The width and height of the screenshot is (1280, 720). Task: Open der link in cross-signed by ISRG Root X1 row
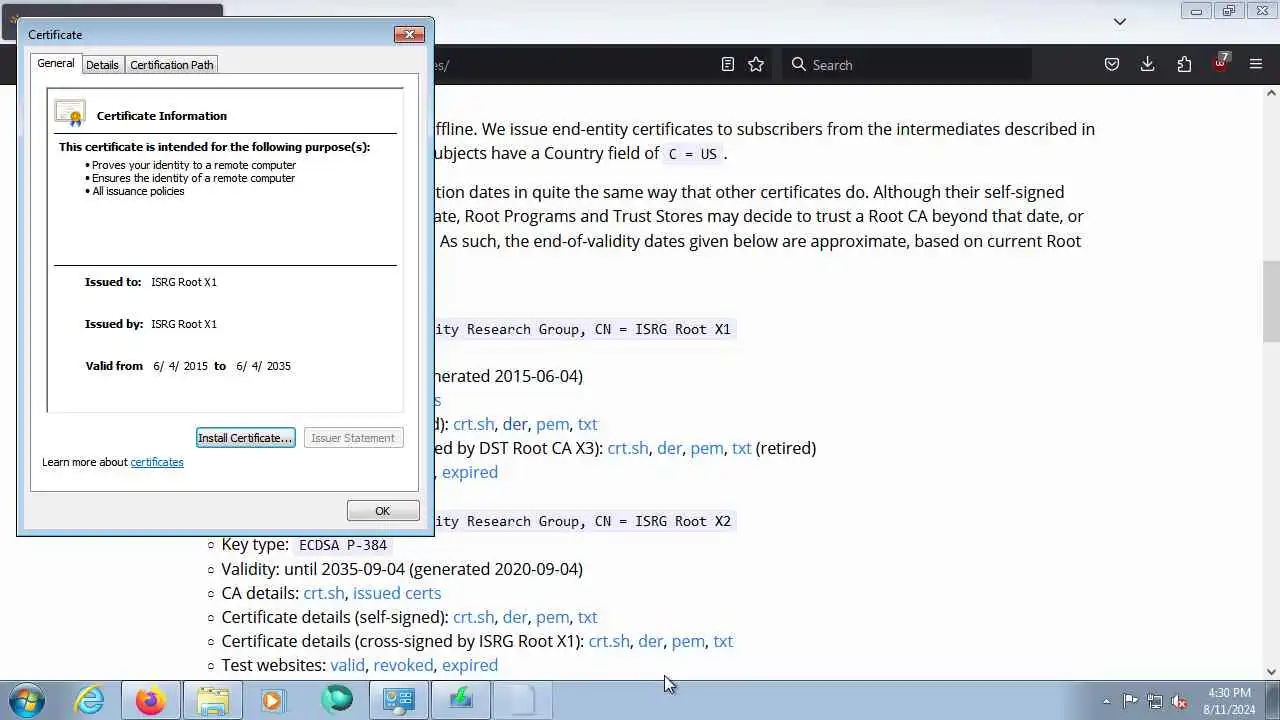651,641
